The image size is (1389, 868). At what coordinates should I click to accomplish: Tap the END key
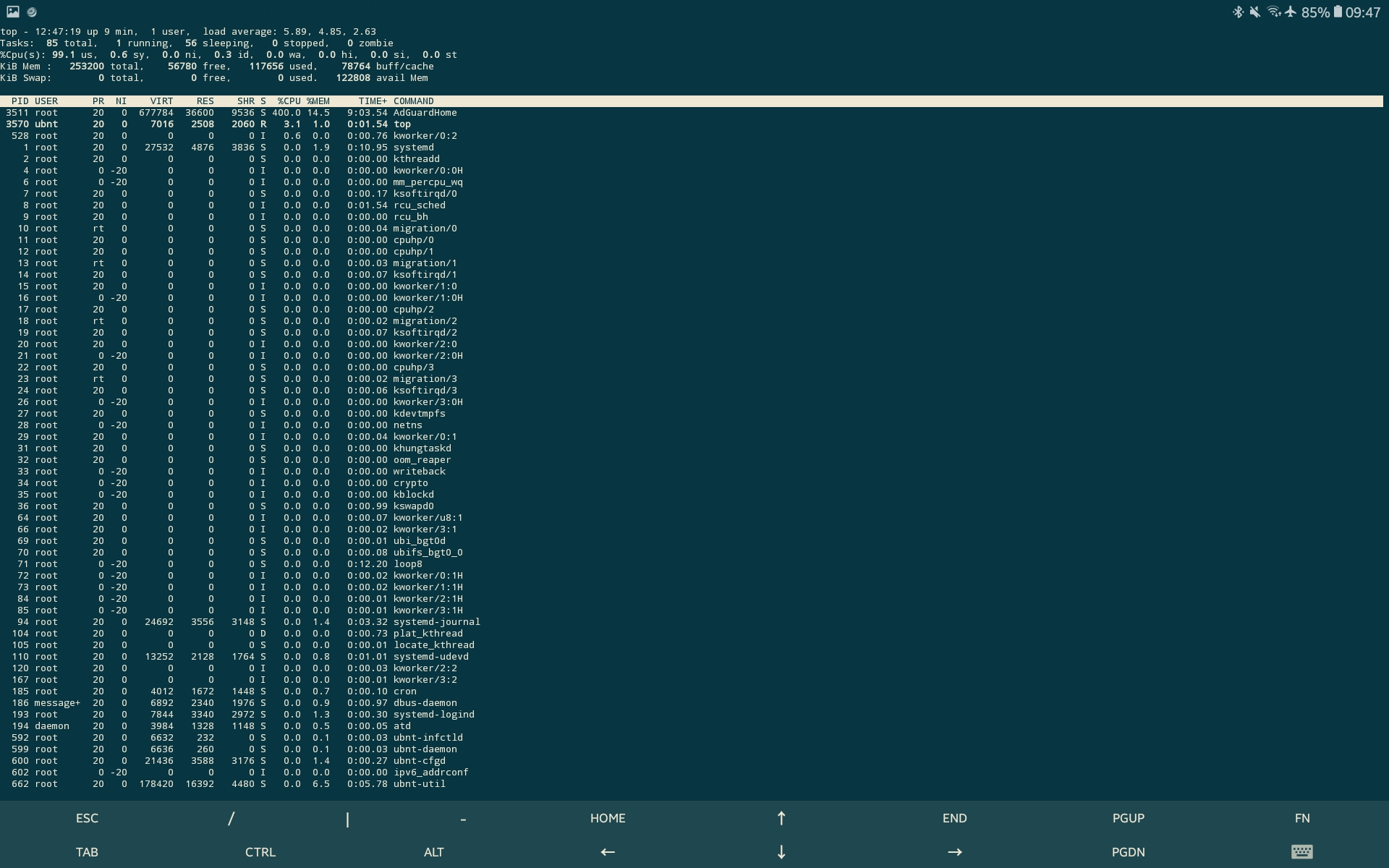955,818
